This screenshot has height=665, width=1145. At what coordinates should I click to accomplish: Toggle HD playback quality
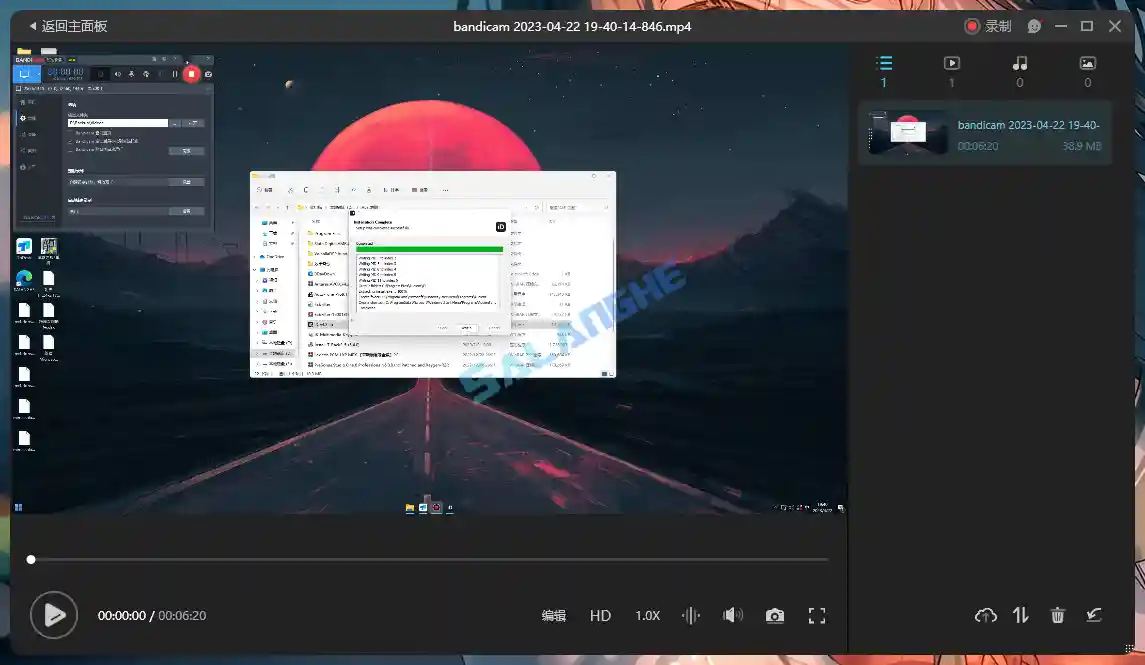click(600, 615)
